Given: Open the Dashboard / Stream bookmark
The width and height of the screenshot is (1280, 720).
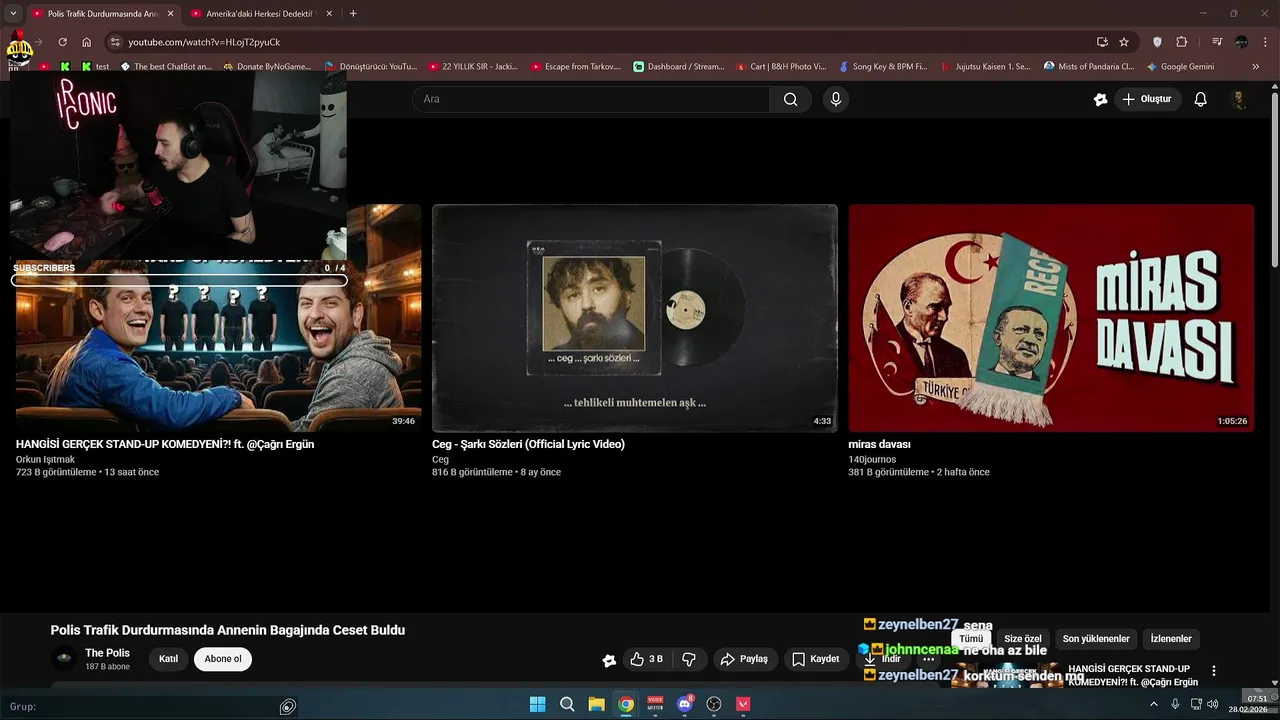Looking at the screenshot, I should (679, 67).
